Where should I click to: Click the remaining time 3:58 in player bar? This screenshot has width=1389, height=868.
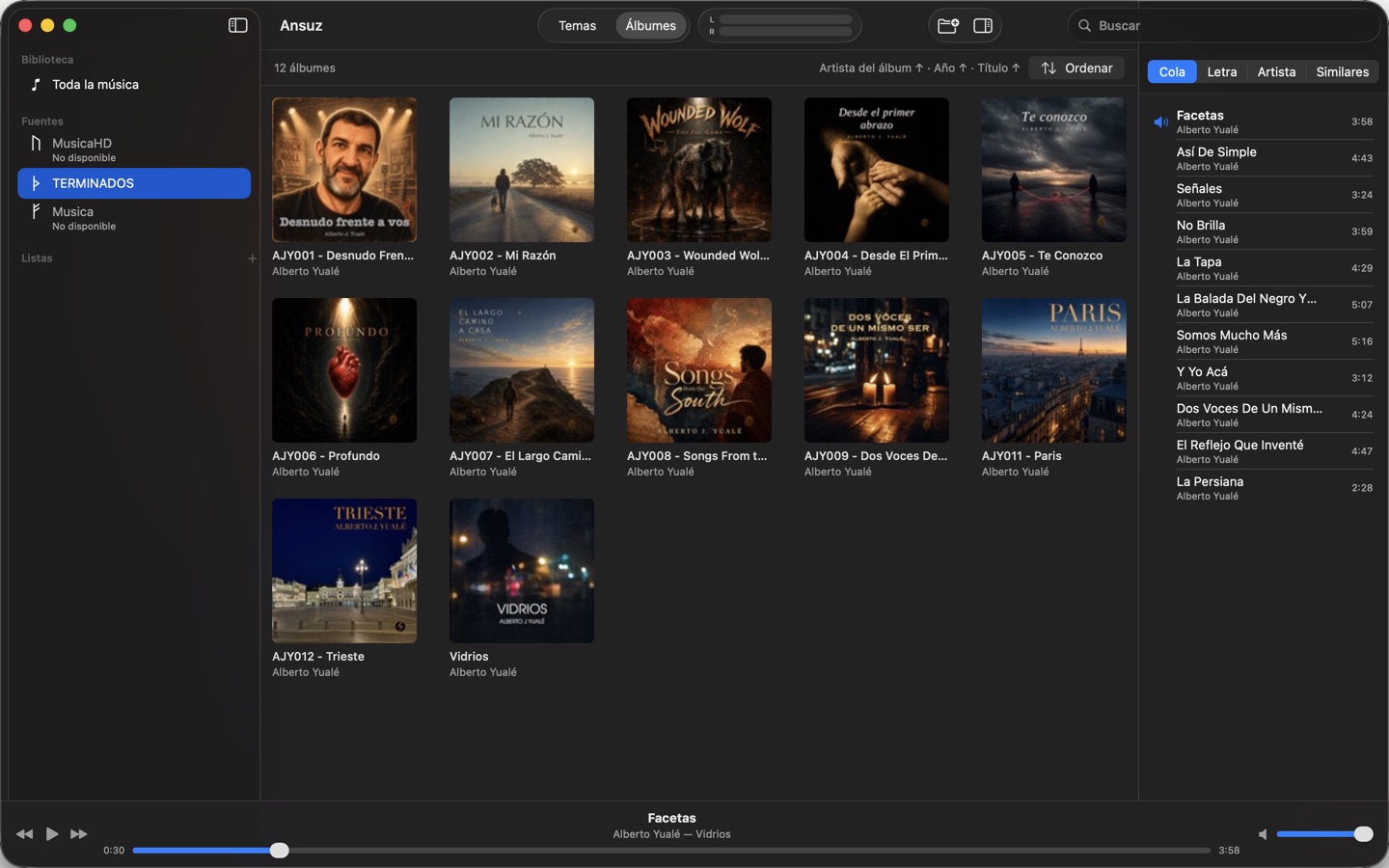click(x=1229, y=851)
